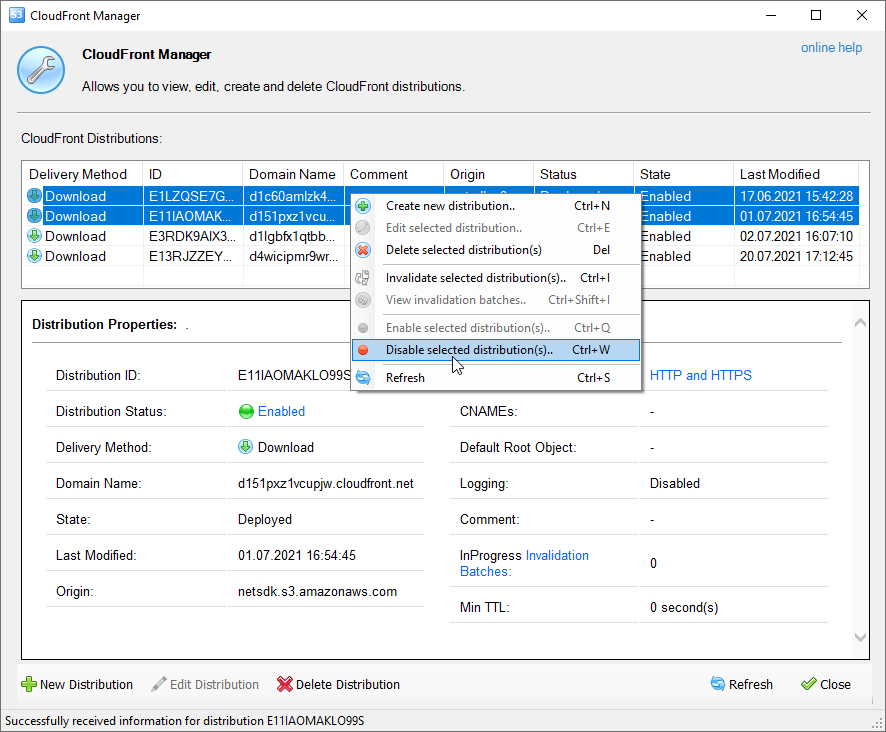Click the download icon in the E13RJZZEY row
The width and height of the screenshot is (886, 732).
point(34,256)
